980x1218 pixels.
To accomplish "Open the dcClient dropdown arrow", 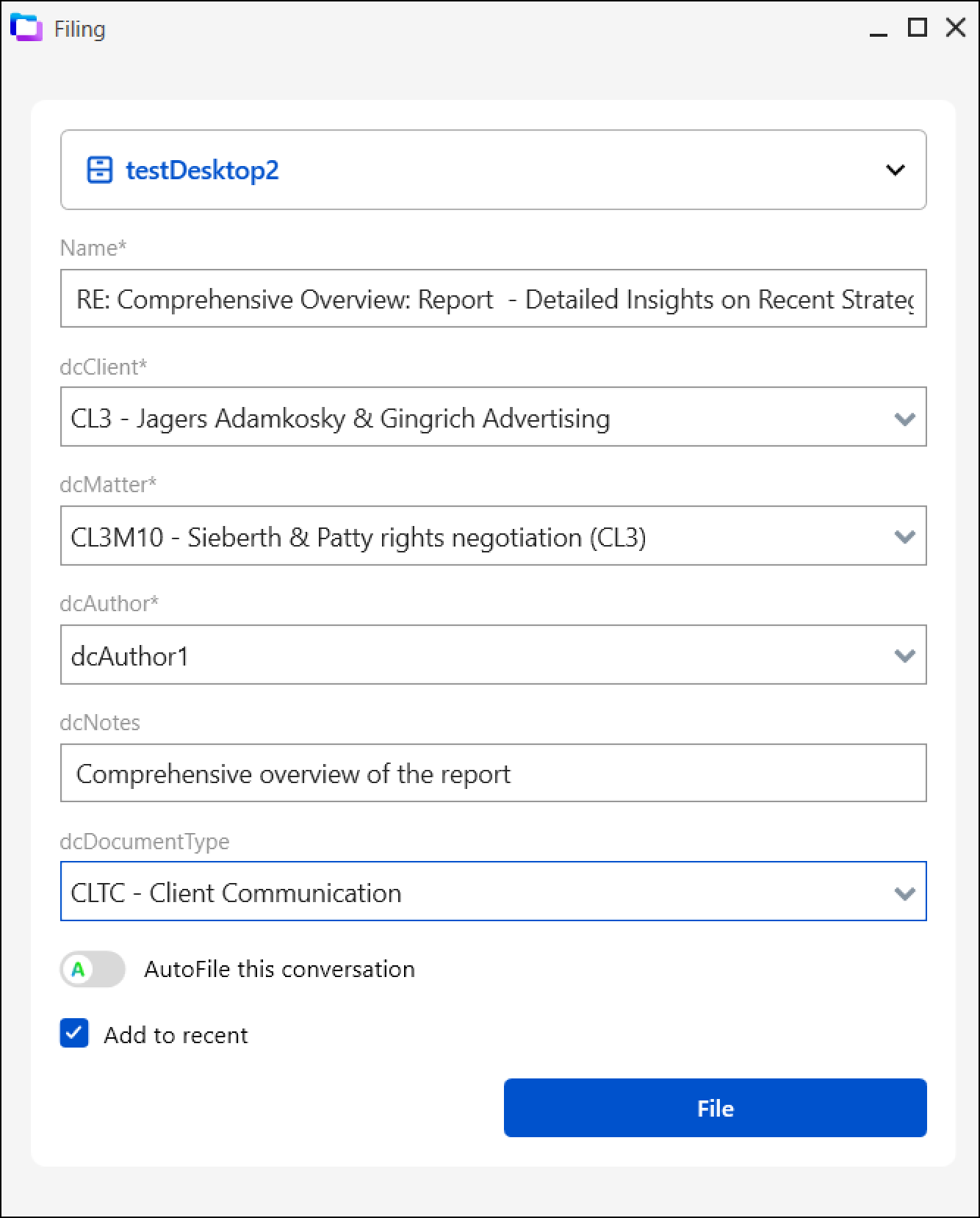I will tap(904, 418).
